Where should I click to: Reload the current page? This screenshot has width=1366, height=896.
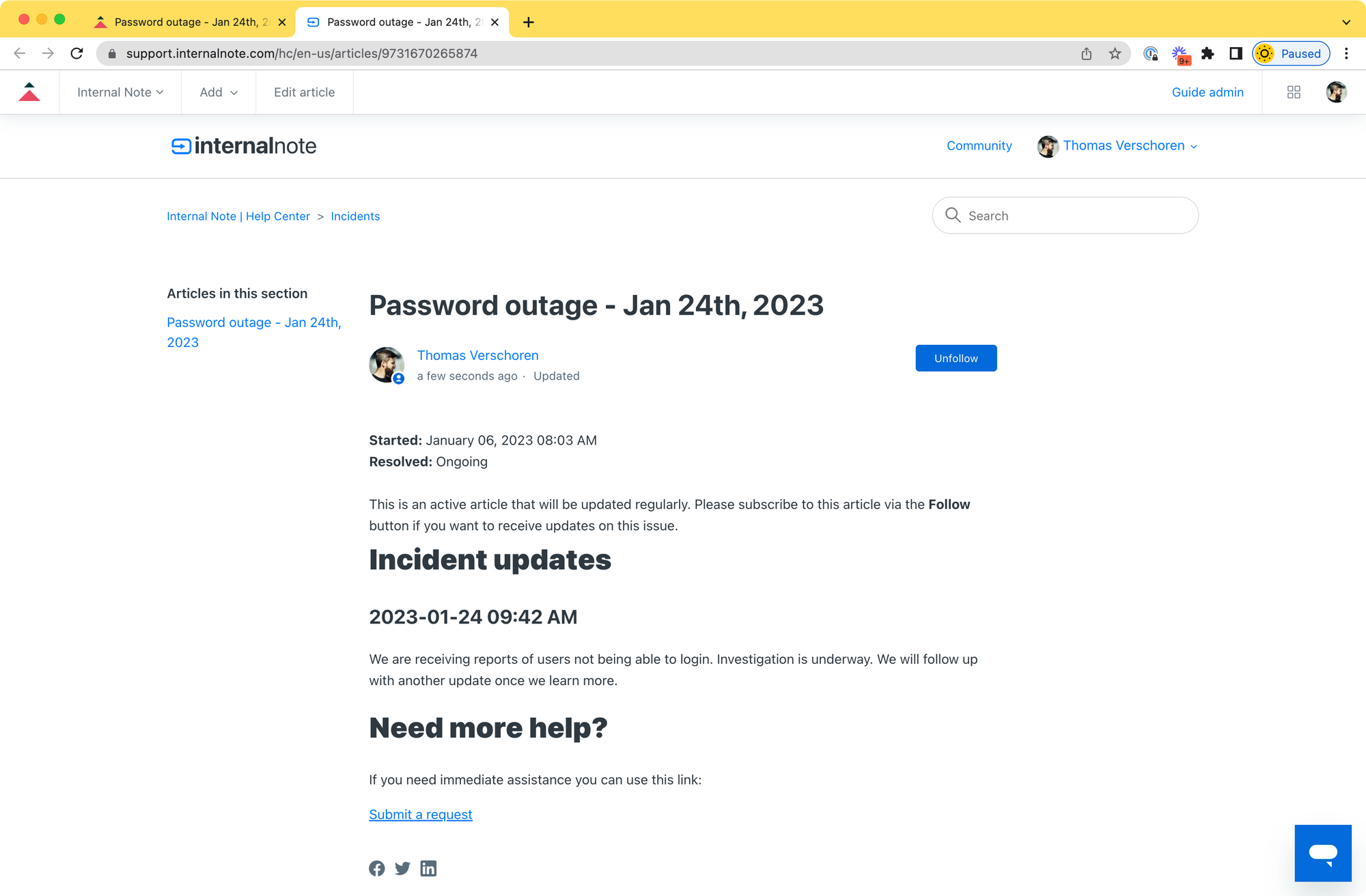coord(77,53)
